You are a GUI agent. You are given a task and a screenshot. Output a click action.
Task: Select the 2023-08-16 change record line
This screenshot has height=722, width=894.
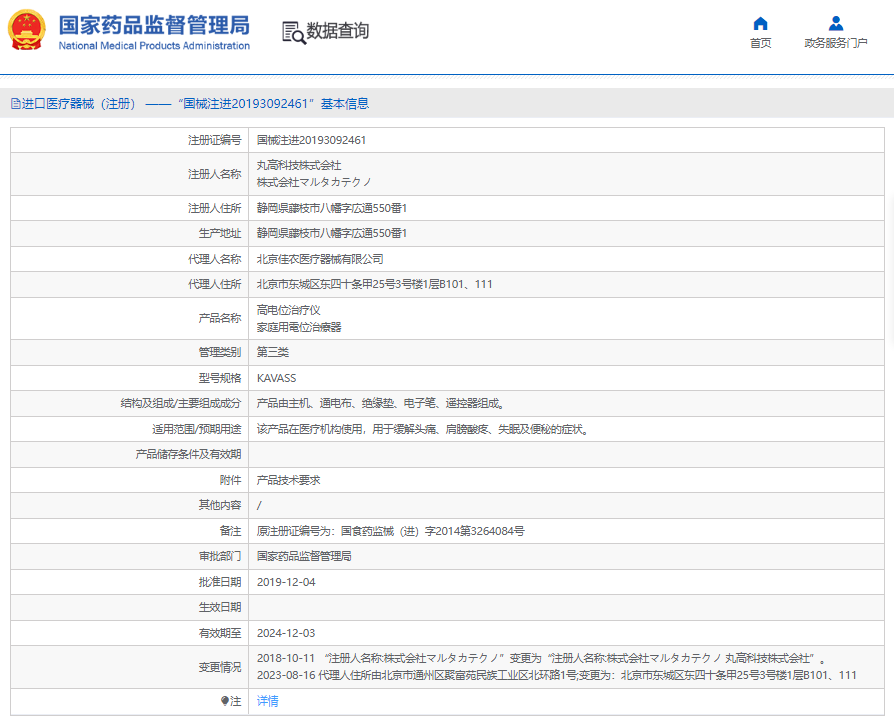pyautogui.click(x=556, y=675)
